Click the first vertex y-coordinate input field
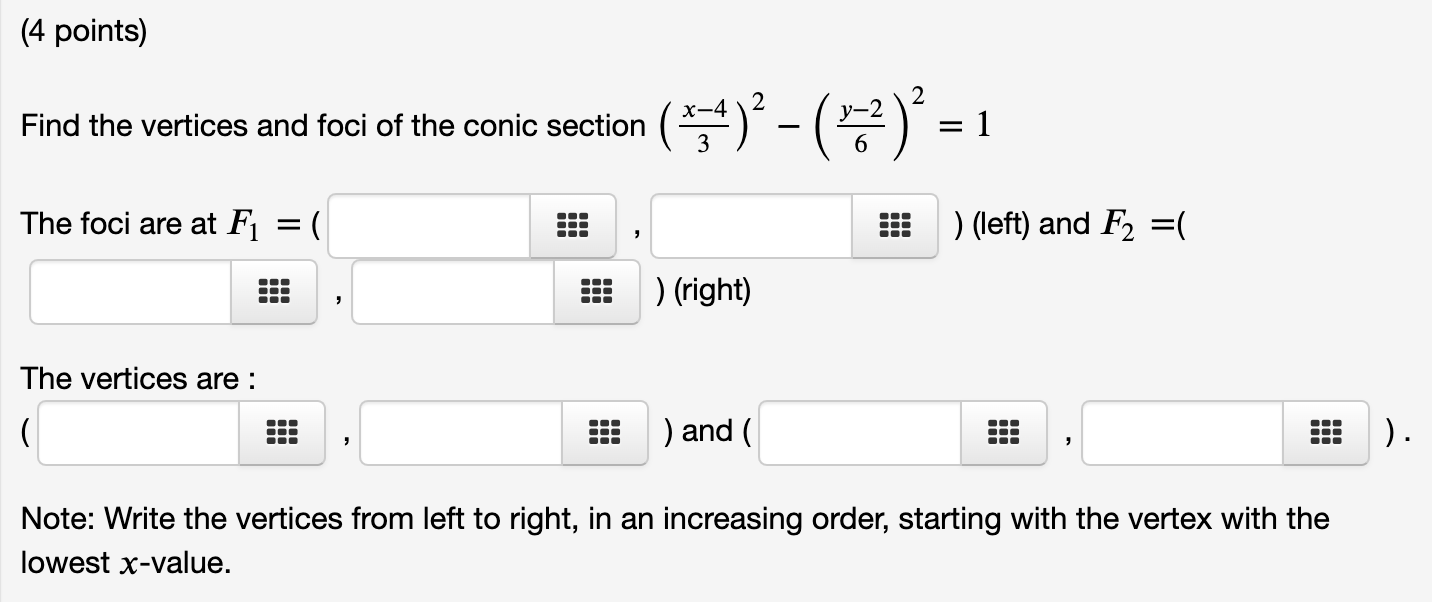 pos(461,433)
